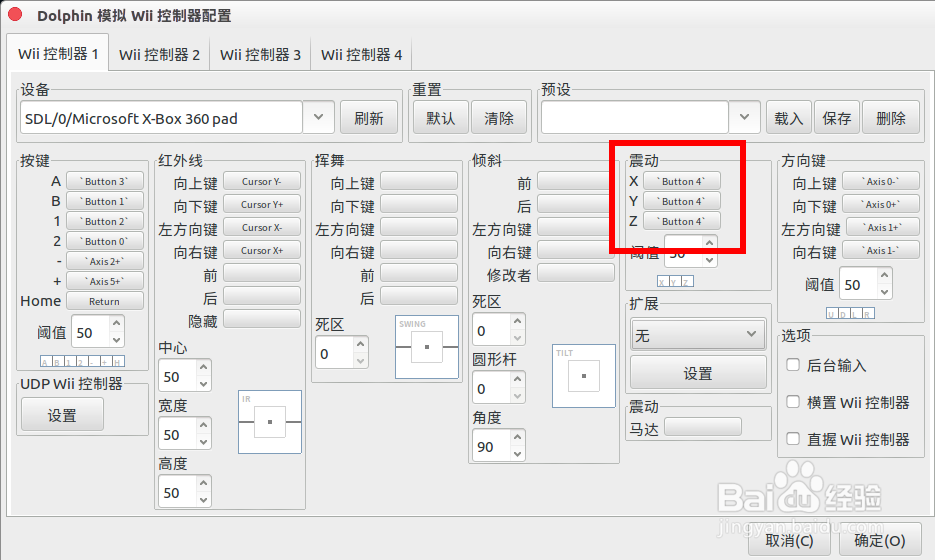Click the TILT preview box

click(584, 376)
